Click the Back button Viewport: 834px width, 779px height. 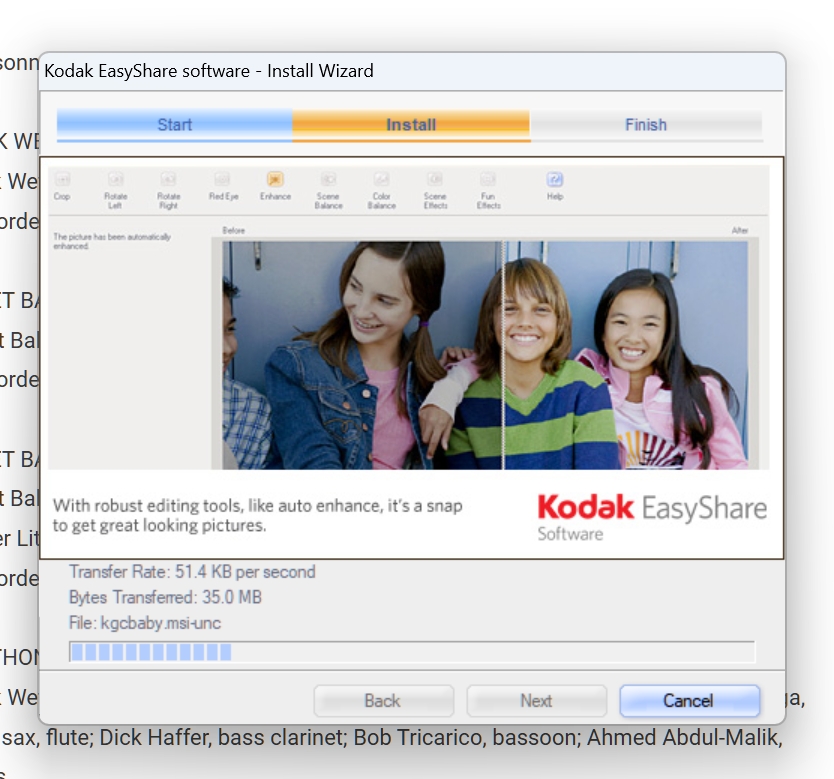383,701
